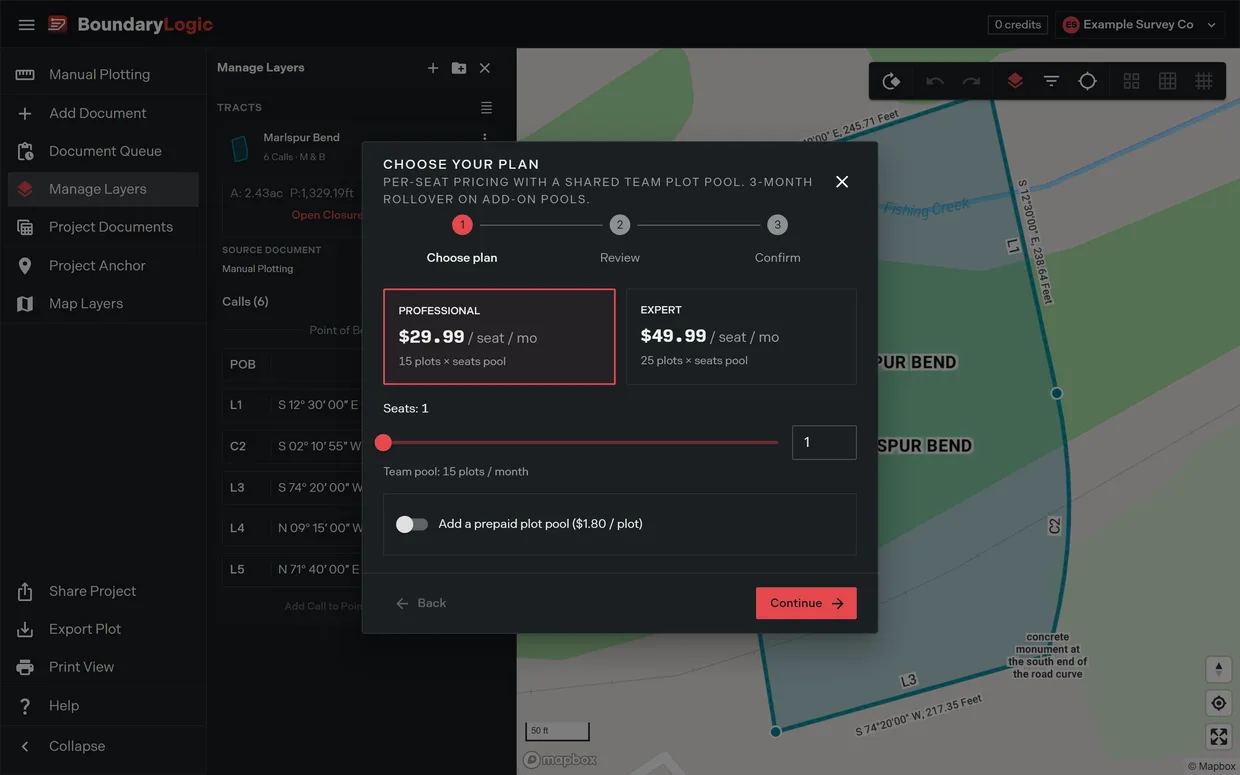Click the Marlspur Bend tract shape icon
Viewport: 1240px width, 775px height.
pyautogui.click(x=239, y=149)
